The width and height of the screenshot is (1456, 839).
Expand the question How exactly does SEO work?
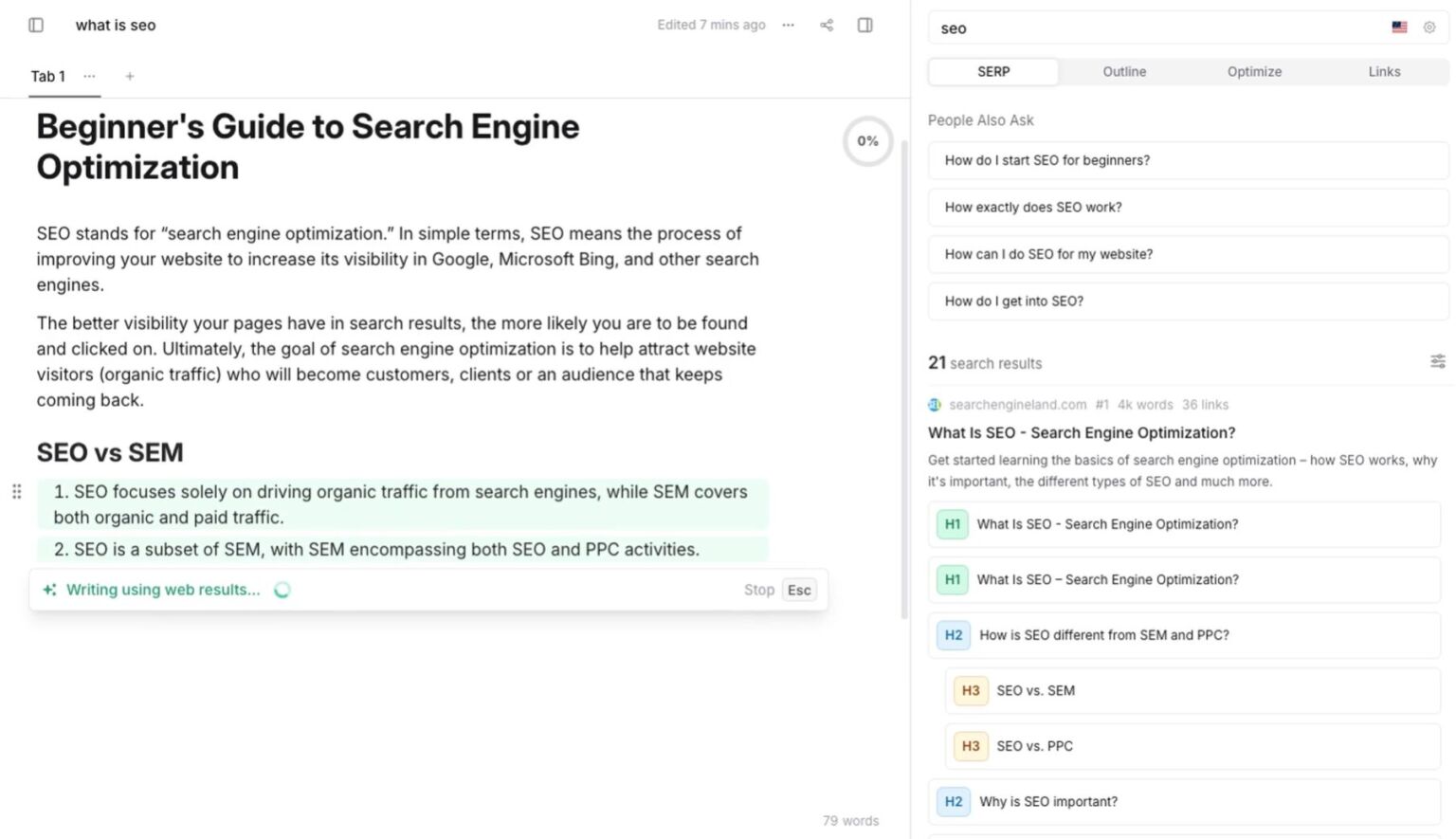(1187, 207)
